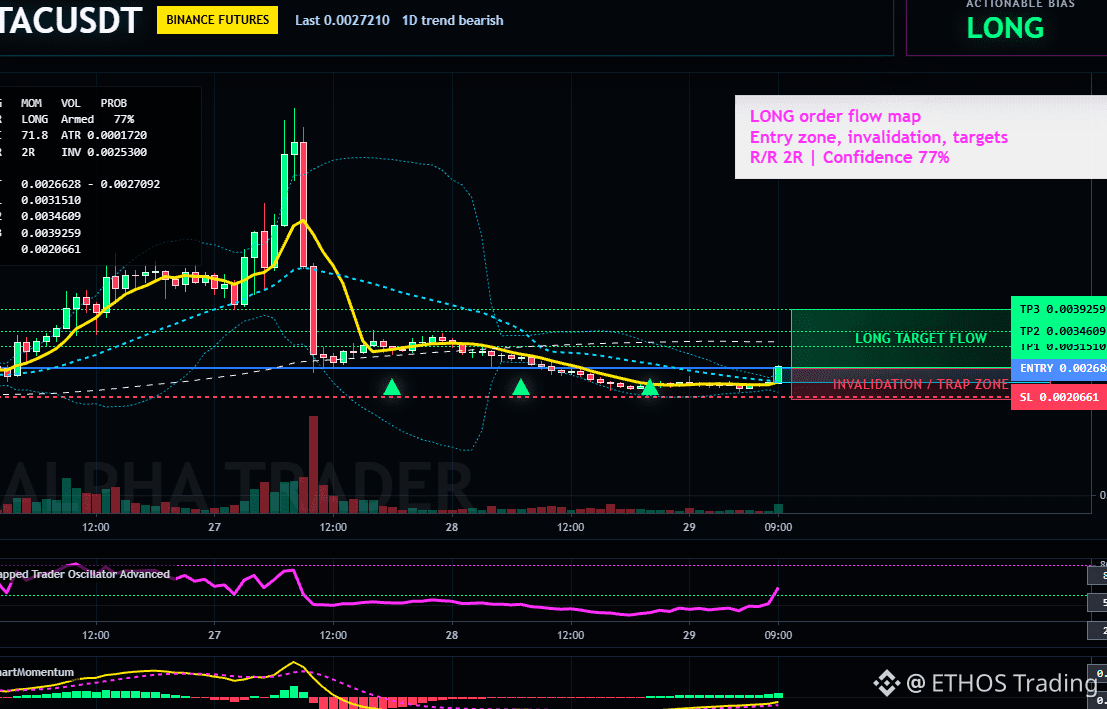This screenshot has height=709, width=1107.
Task: Click the 09:00 label below the volume pane
Action: click(778, 527)
